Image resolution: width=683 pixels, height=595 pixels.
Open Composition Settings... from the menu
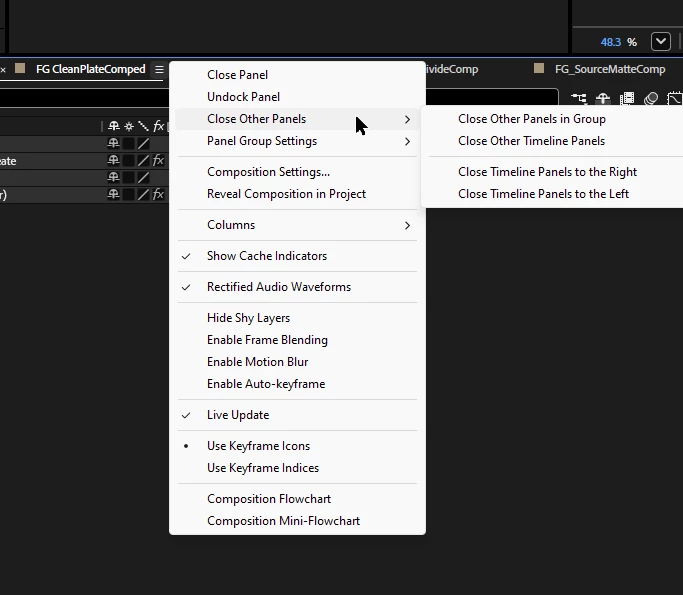pyautogui.click(x=297, y=172)
